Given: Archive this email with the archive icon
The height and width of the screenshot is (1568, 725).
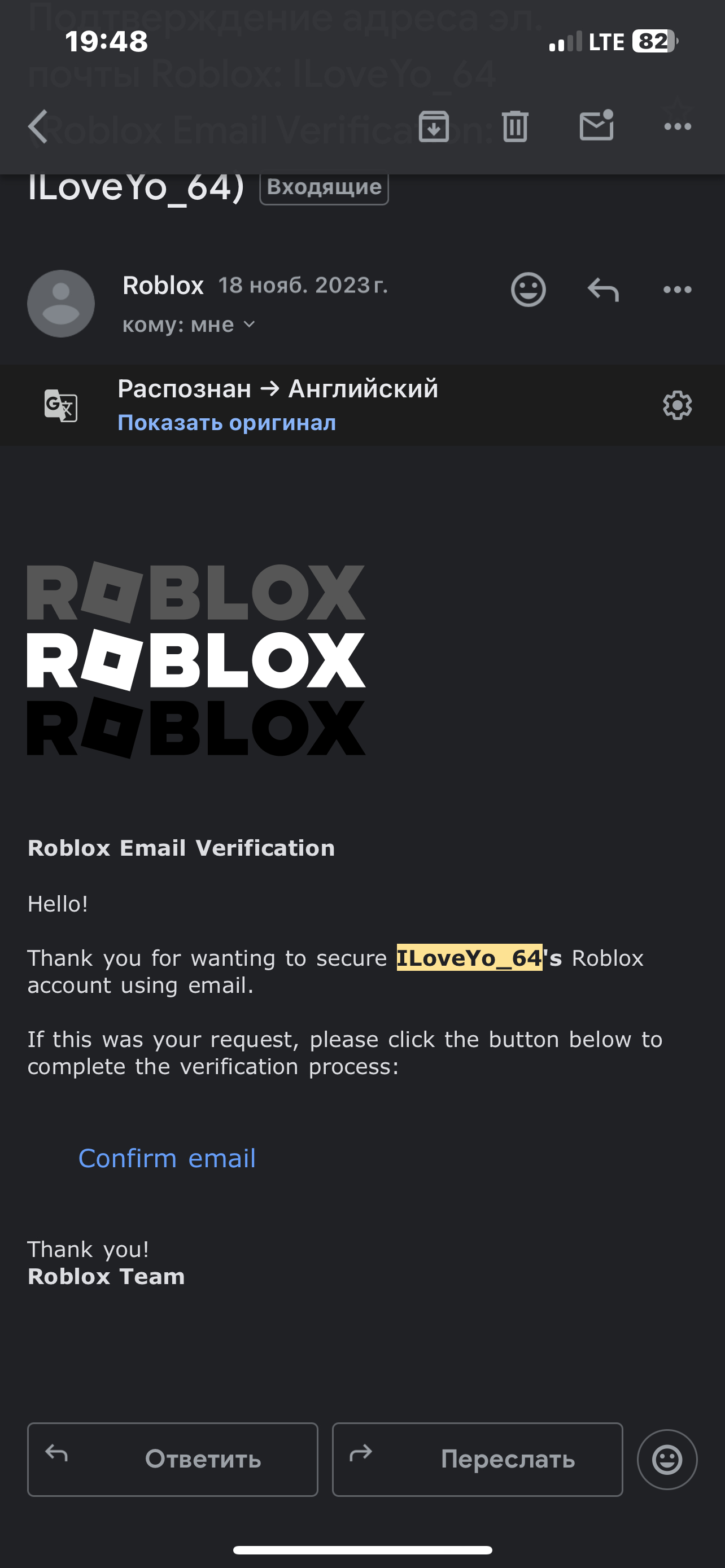Looking at the screenshot, I should pyautogui.click(x=434, y=126).
